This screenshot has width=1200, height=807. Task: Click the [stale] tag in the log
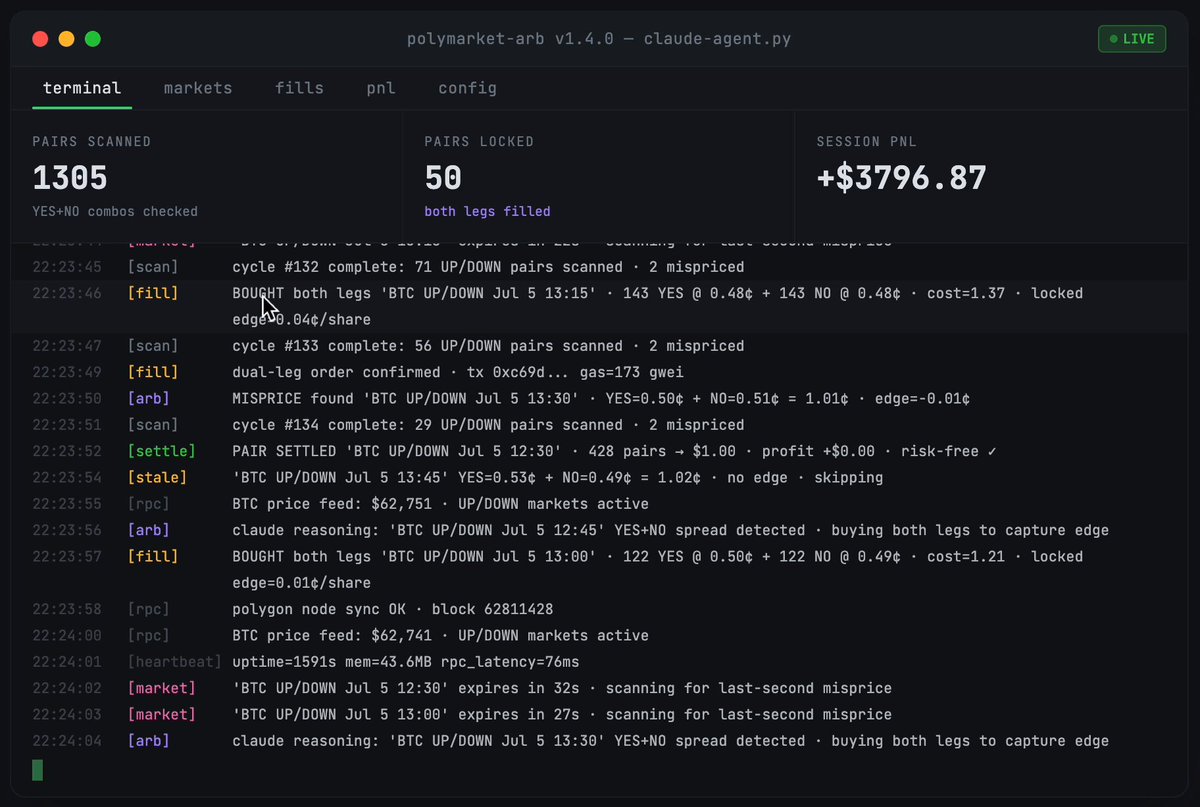click(x=157, y=478)
